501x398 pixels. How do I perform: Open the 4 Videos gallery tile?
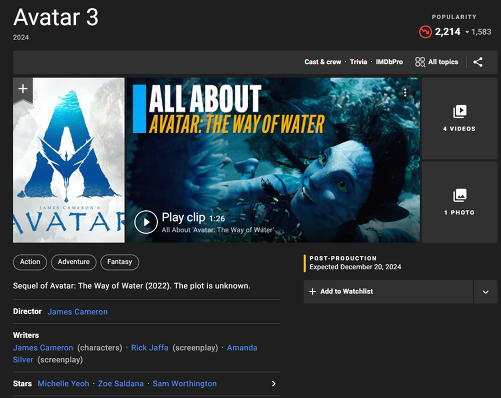pos(459,119)
